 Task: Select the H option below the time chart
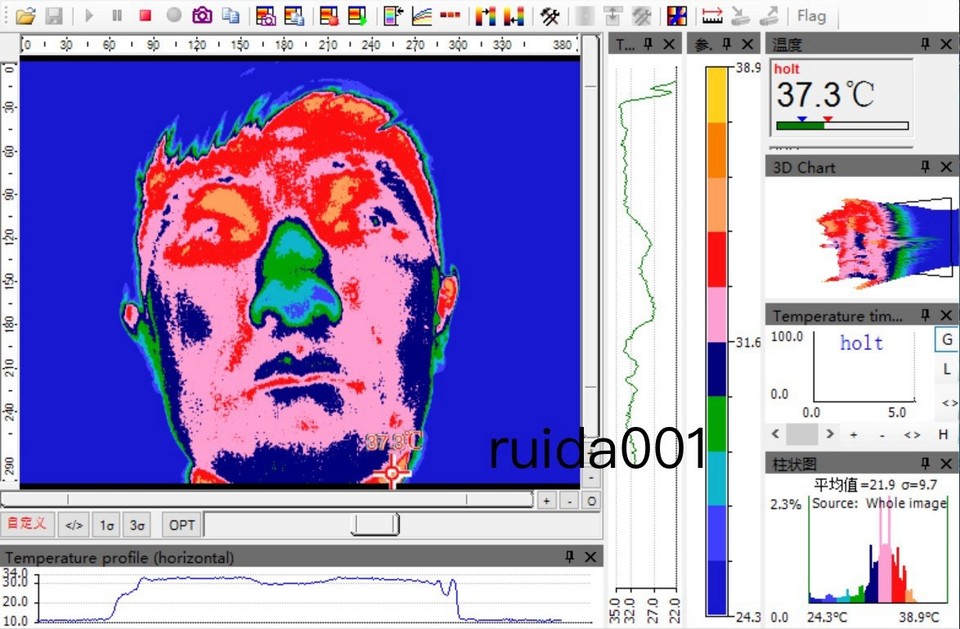coord(943,434)
